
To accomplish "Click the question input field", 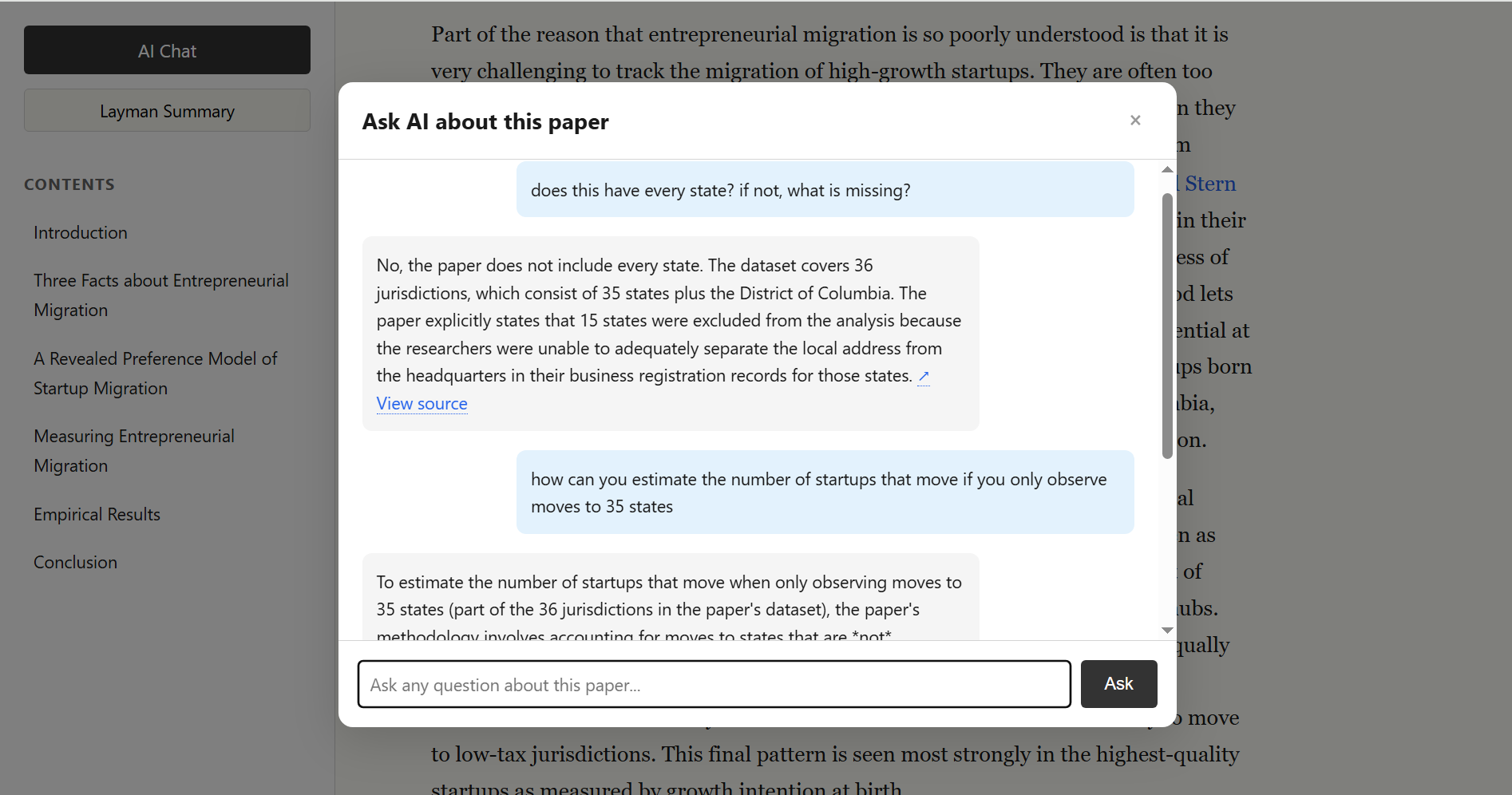I will tap(714, 684).
